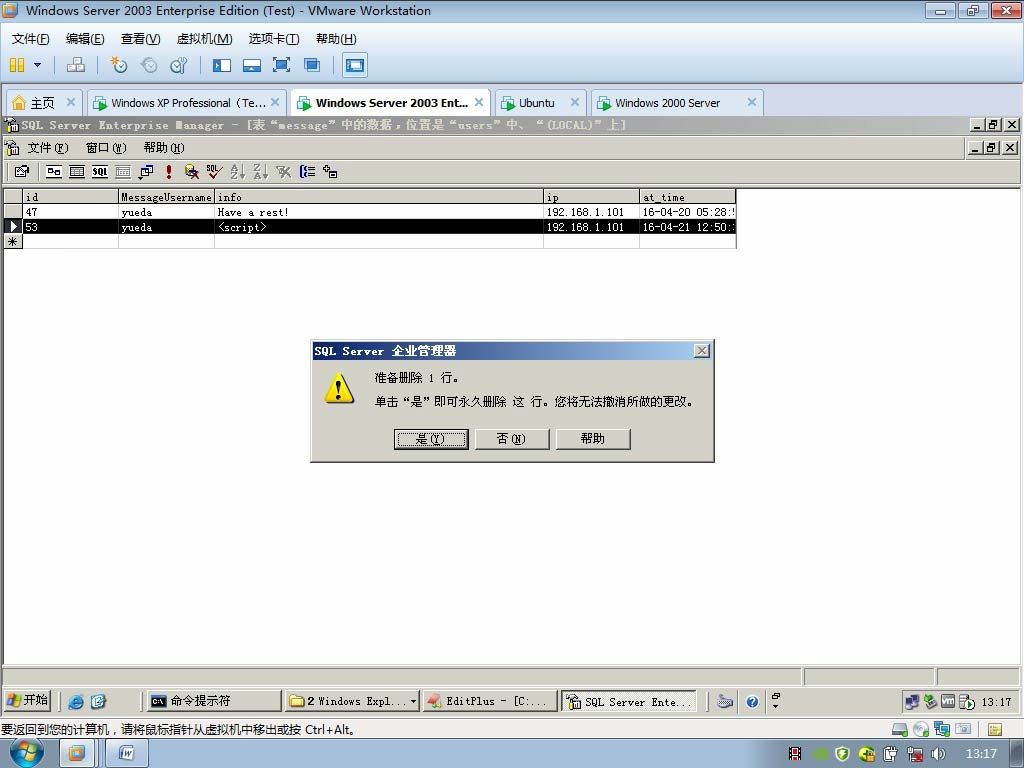
Task: Click the at_time column header
Action: coord(688,197)
